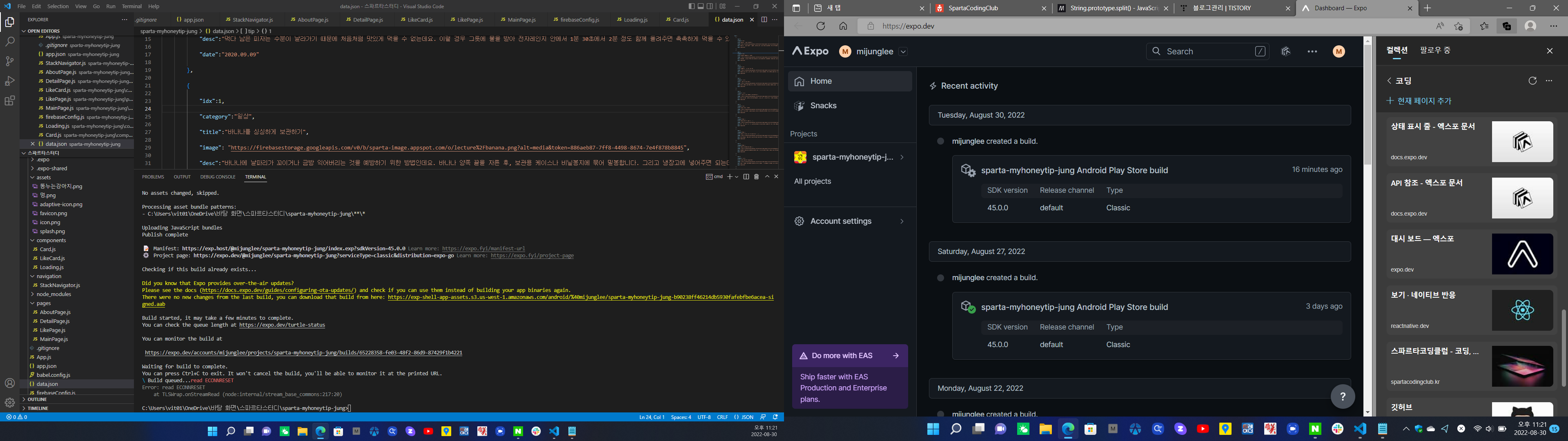Open Account settings in the Expo sidebar
The image size is (1568, 441).
pos(850,221)
